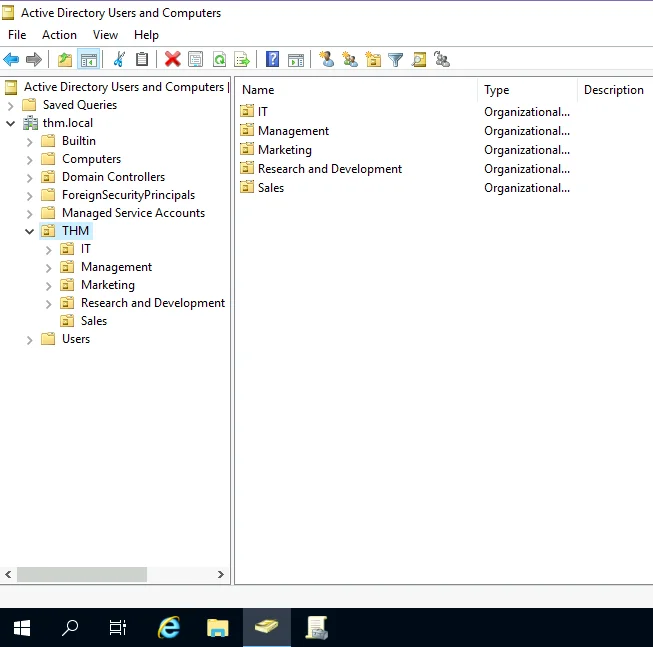This screenshot has width=653, height=647.
Task: Open taskbar Search magnifier
Action: point(70,627)
